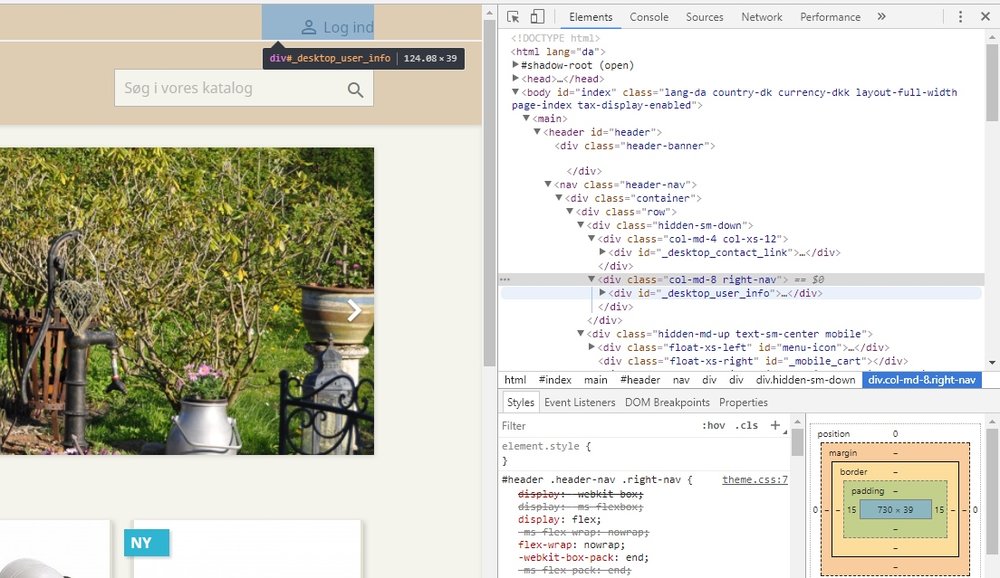Click the search magnifier icon on the page
This screenshot has height=578, width=1000.
tap(355, 90)
